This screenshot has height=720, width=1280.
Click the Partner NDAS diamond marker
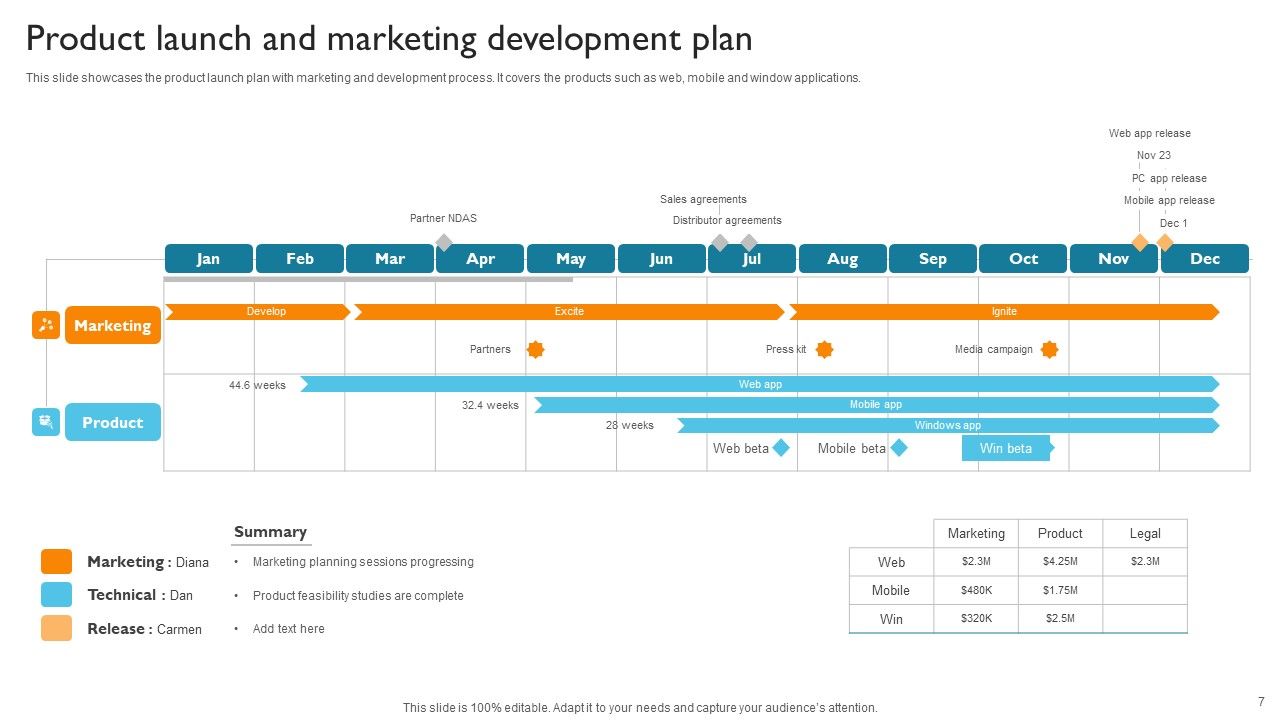[444, 240]
